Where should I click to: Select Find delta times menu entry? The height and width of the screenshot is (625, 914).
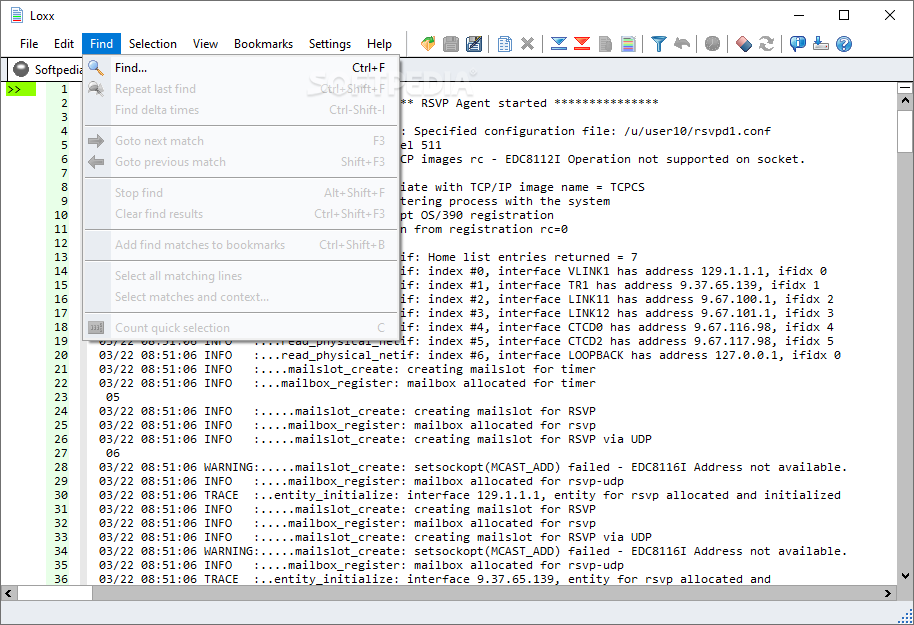coord(241,110)
